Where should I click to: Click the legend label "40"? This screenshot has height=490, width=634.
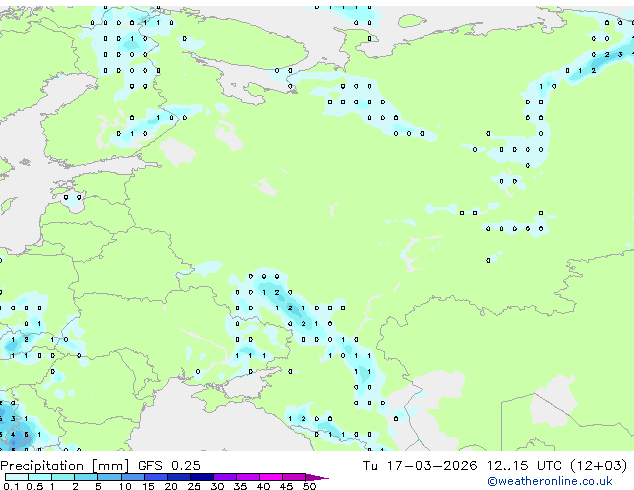tap(264, 486)
